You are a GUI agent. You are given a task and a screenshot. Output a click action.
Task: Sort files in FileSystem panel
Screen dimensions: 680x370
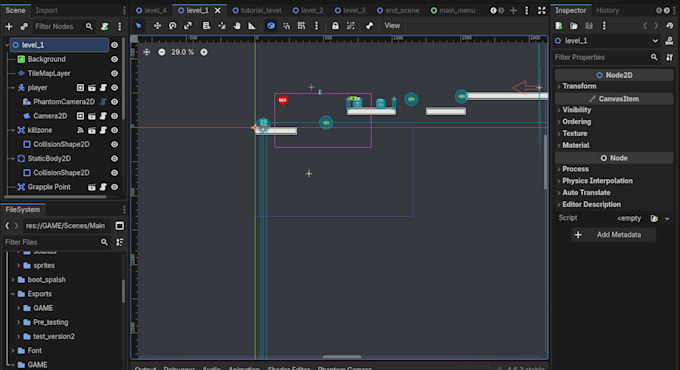tap(119, 242)
